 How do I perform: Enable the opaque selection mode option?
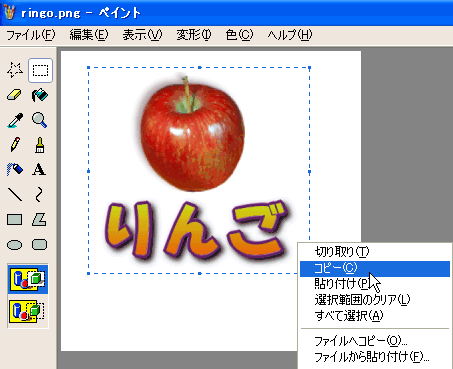[x=28, y=279]
